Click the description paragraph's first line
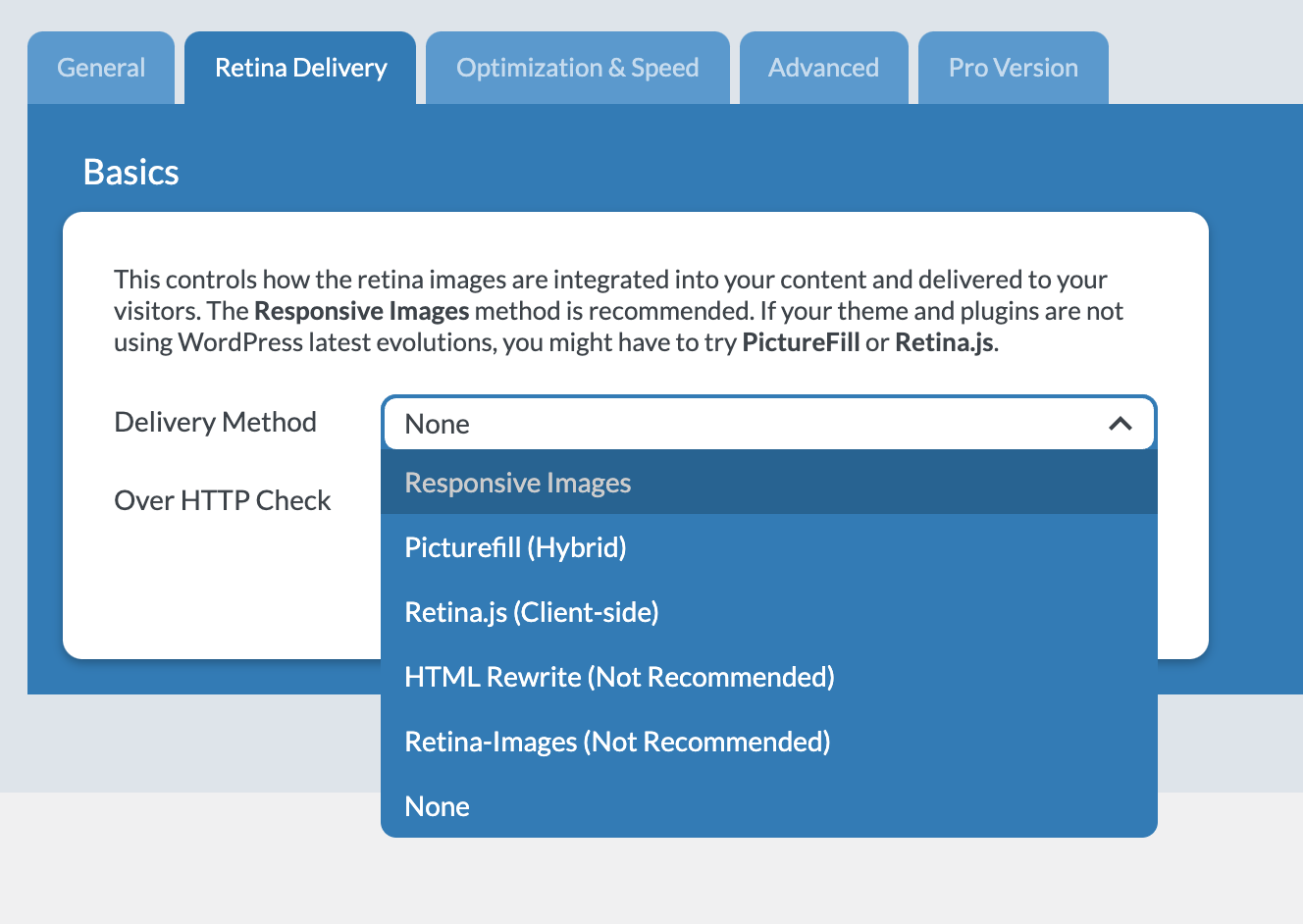The image size is (1303, 924). click(x=610, y=280)
